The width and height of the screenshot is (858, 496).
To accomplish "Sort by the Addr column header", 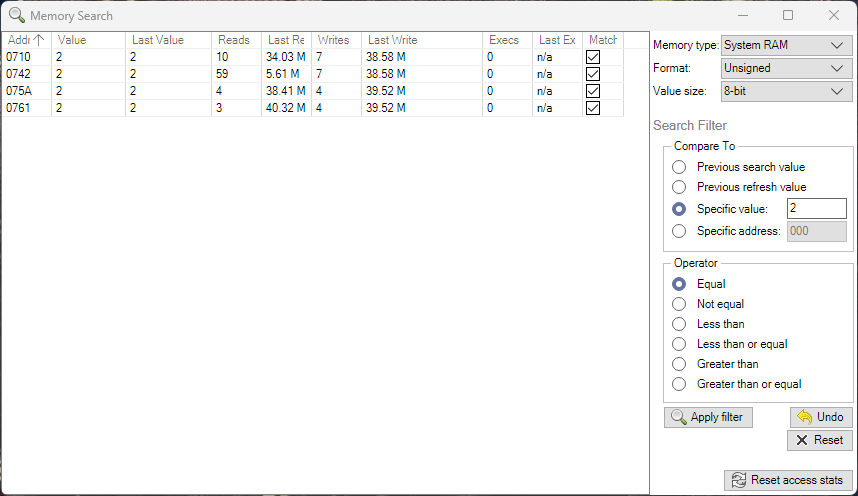I will [x=26, y=40].
